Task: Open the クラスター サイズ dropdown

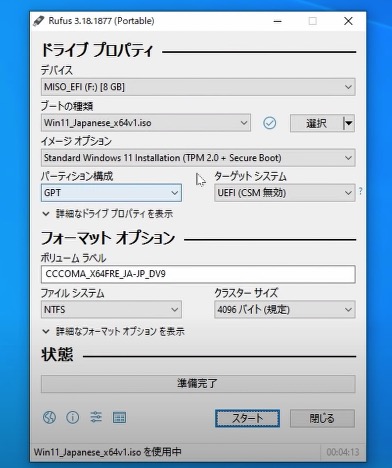Action: (285, 310)
